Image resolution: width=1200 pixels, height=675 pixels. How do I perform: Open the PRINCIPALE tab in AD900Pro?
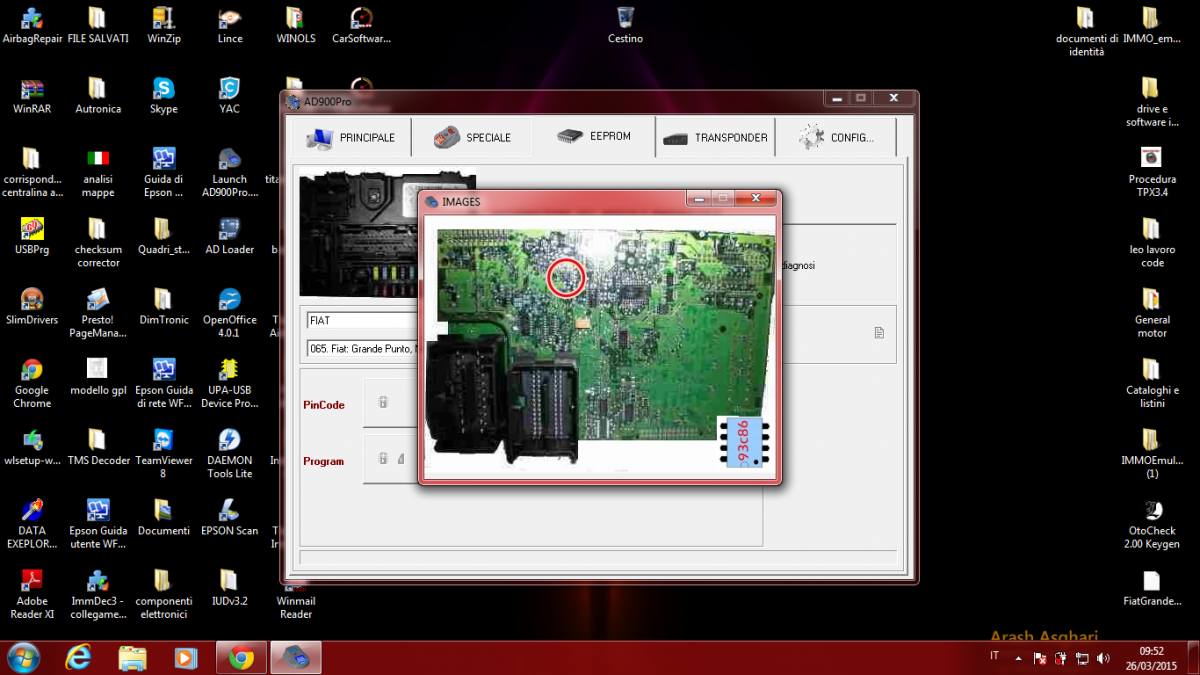350,137
